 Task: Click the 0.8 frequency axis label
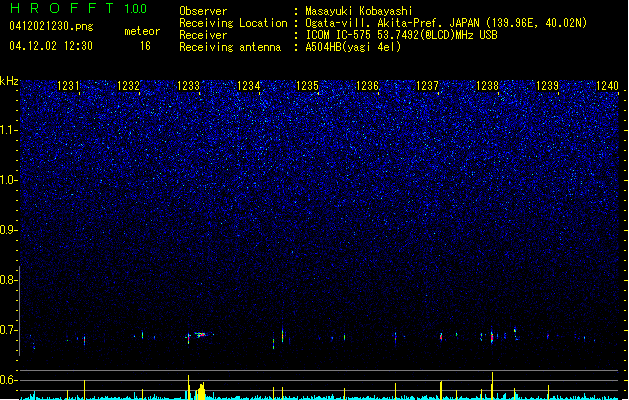9,280
